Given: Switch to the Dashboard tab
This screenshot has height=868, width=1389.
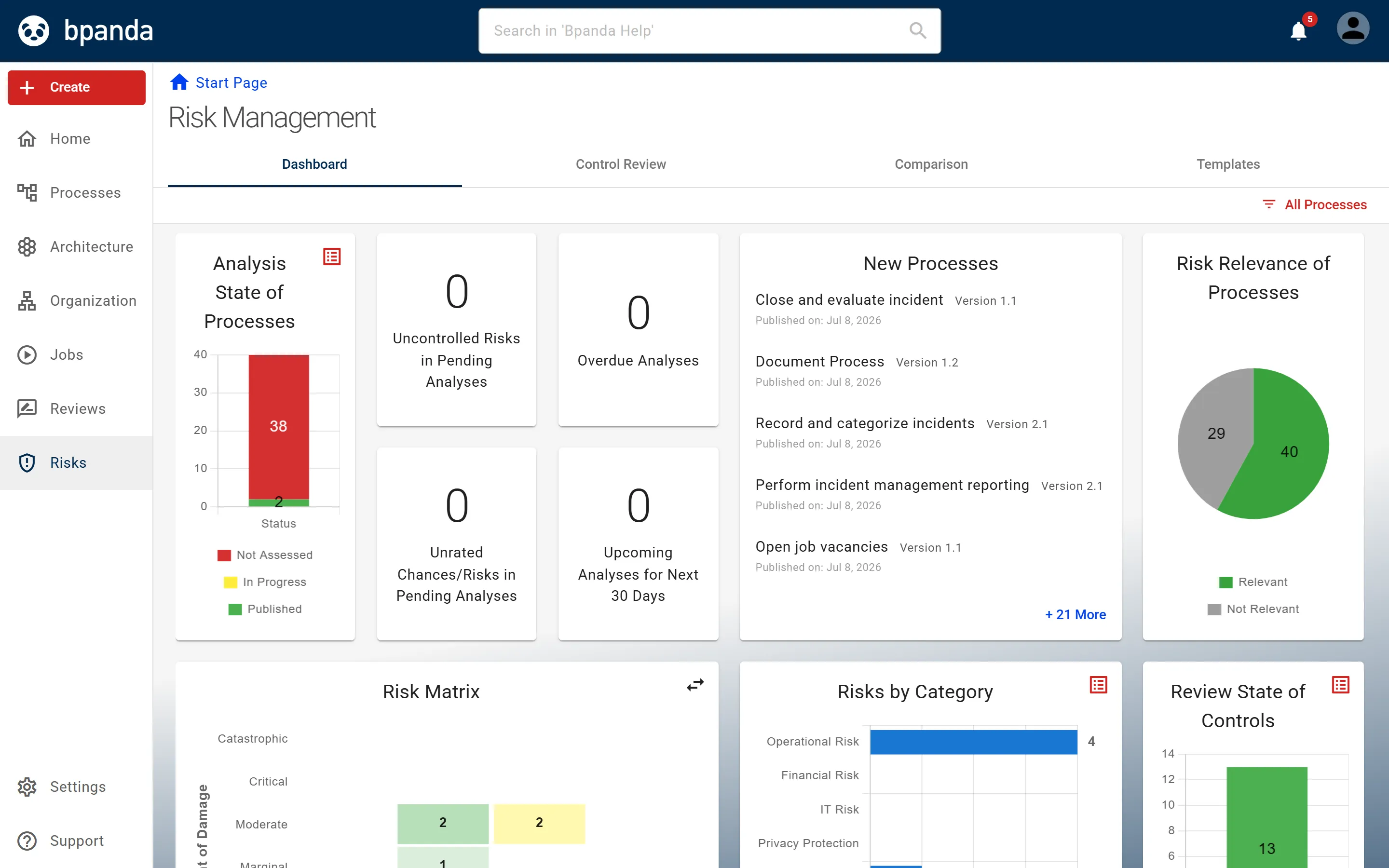Looking at the screenshot, I should tap(314, 164).
